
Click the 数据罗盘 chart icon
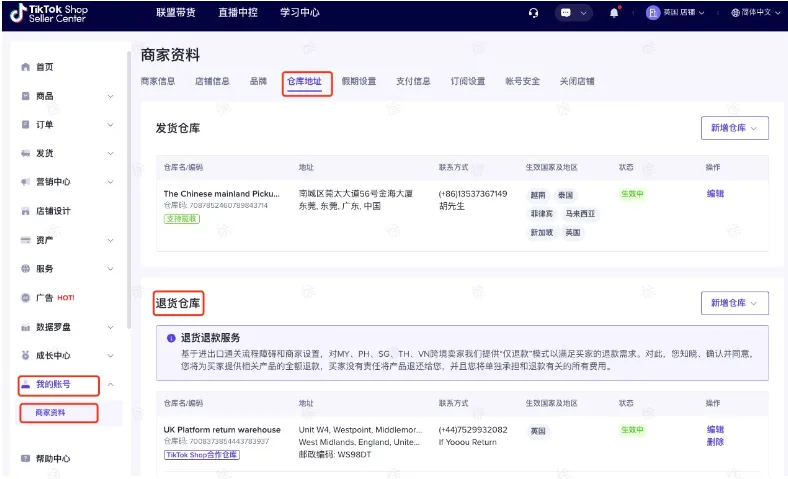26,327
